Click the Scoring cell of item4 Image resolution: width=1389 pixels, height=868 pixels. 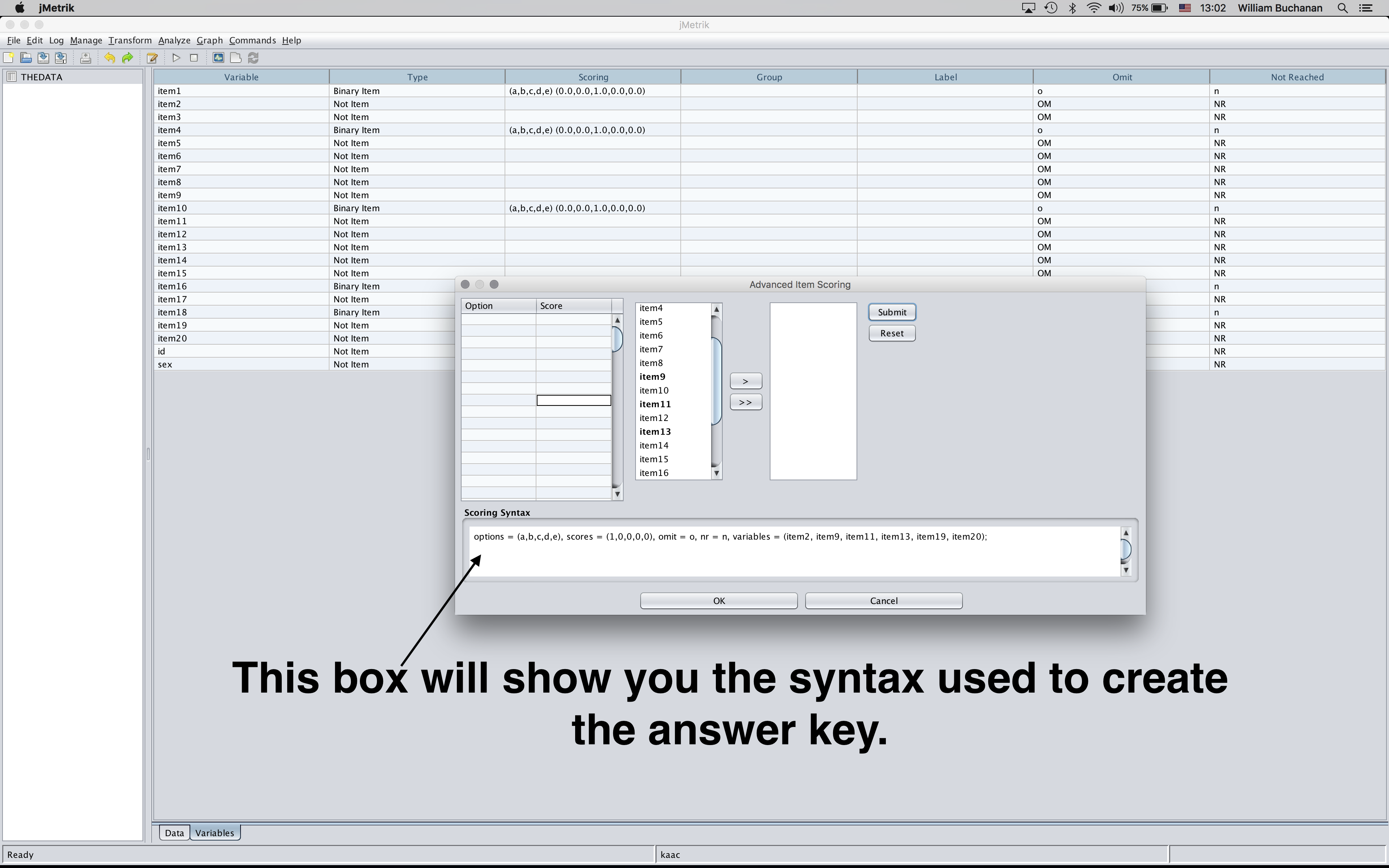pos(593,130)
